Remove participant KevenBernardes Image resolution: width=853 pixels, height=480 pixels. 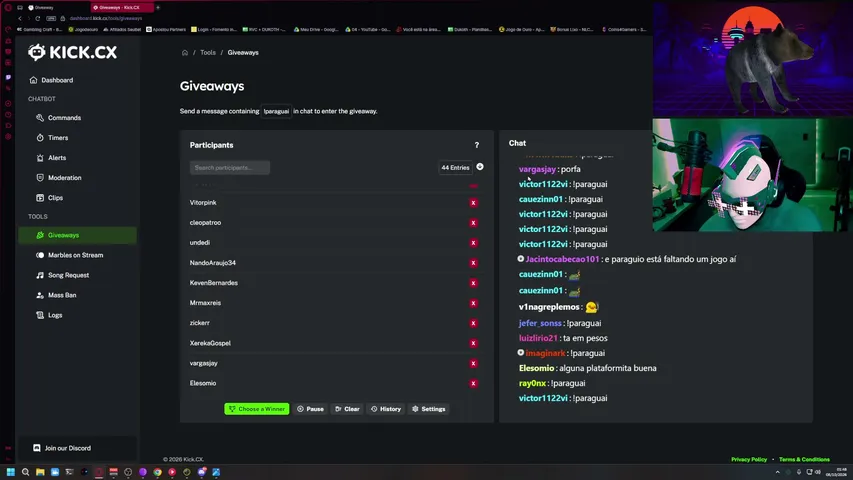(x=473, y=283)
